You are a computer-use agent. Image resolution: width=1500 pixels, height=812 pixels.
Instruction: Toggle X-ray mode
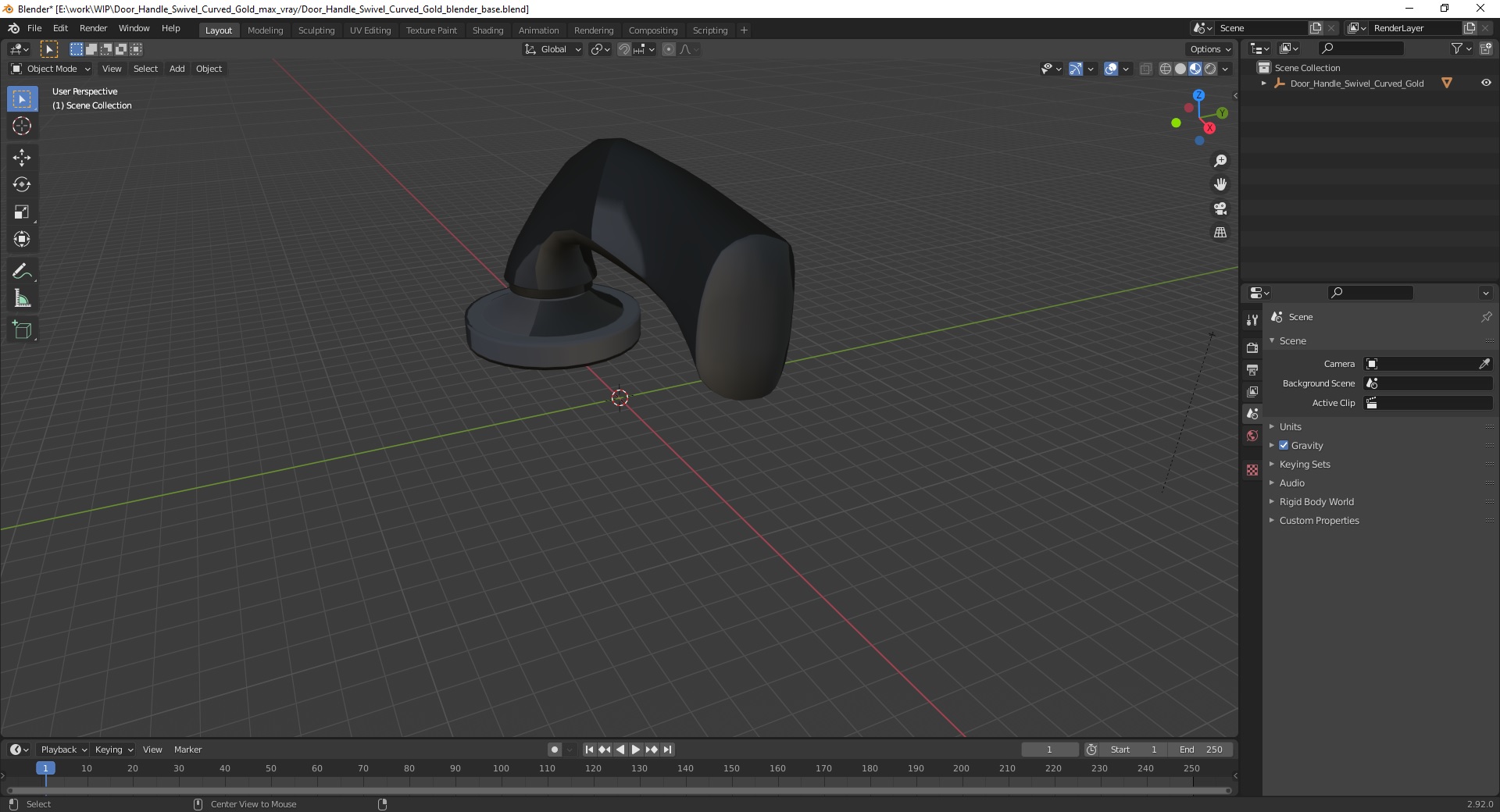coord(1146,69)
